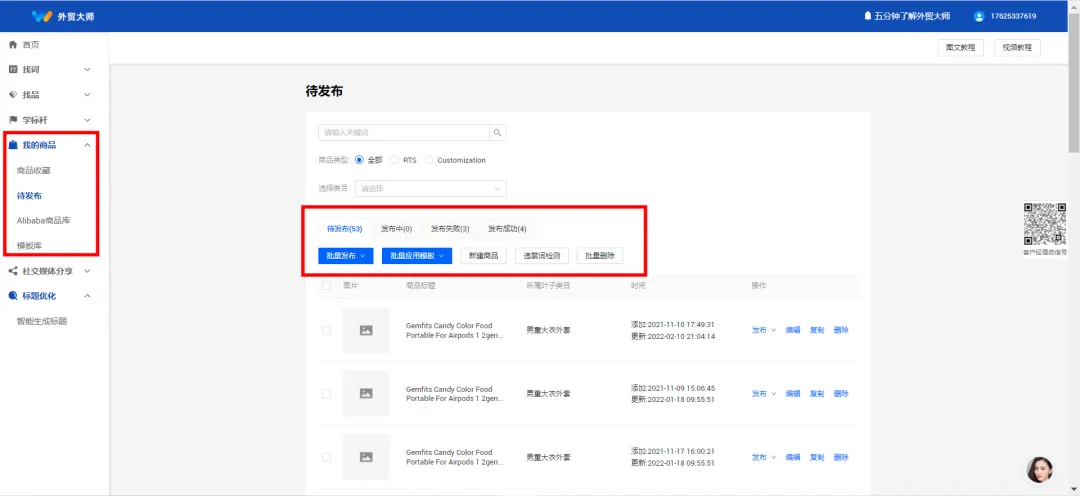Open 智能生成标题 in the sidebar
Image resolution: width=1080 pixels, height=496 pixels.
tap(42, 321)
